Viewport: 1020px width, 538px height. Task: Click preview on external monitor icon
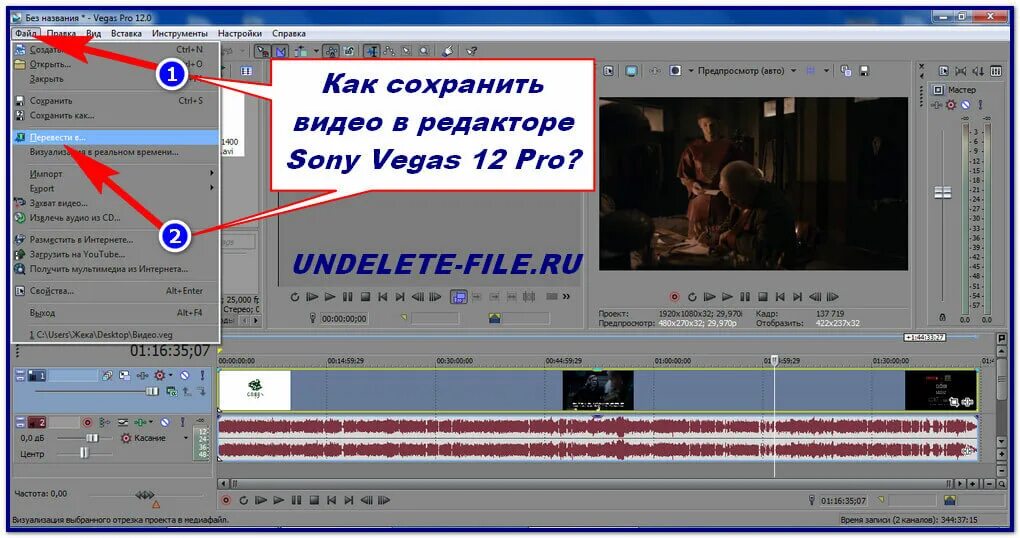pos(631,70)
